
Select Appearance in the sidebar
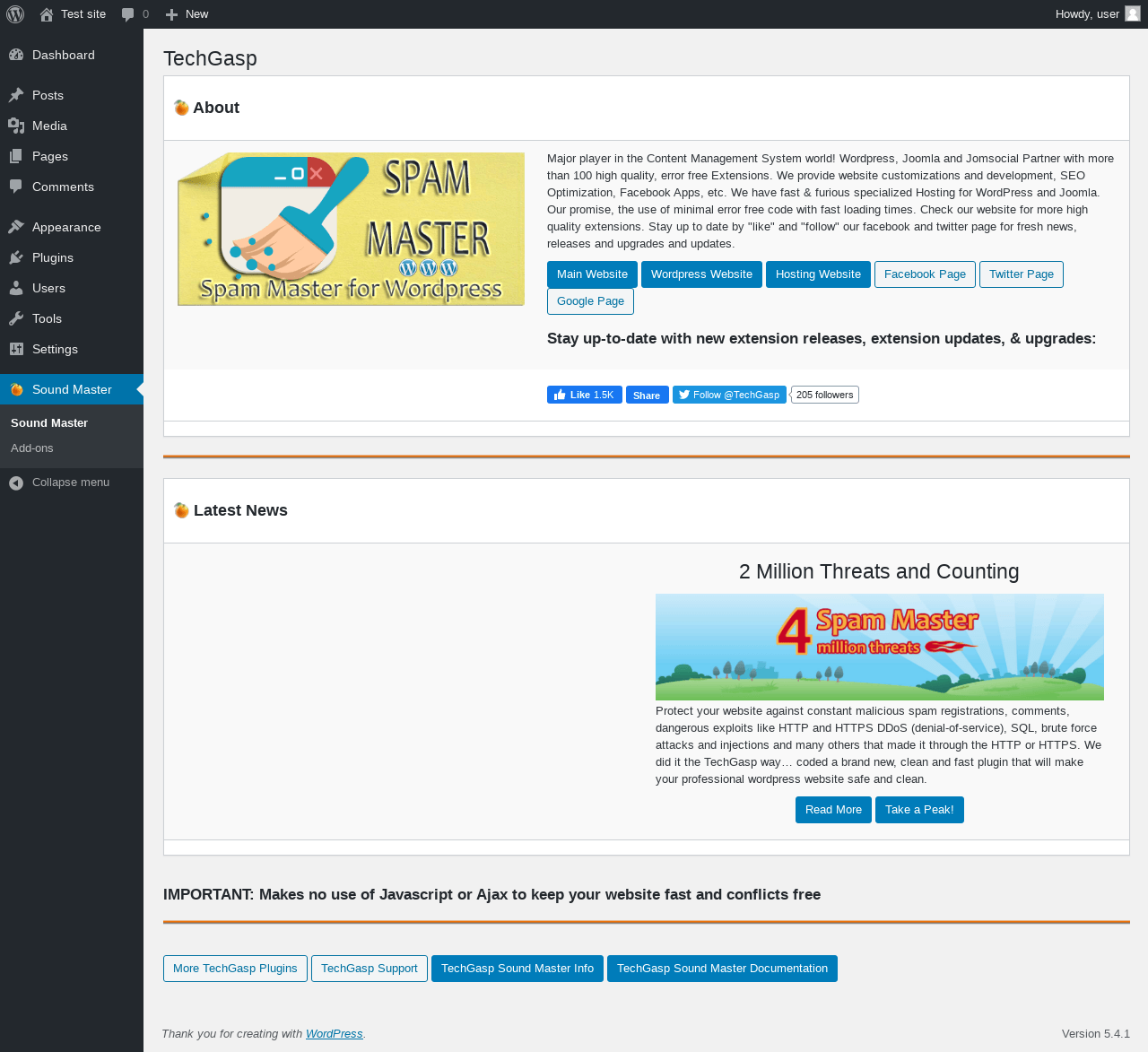72,227
